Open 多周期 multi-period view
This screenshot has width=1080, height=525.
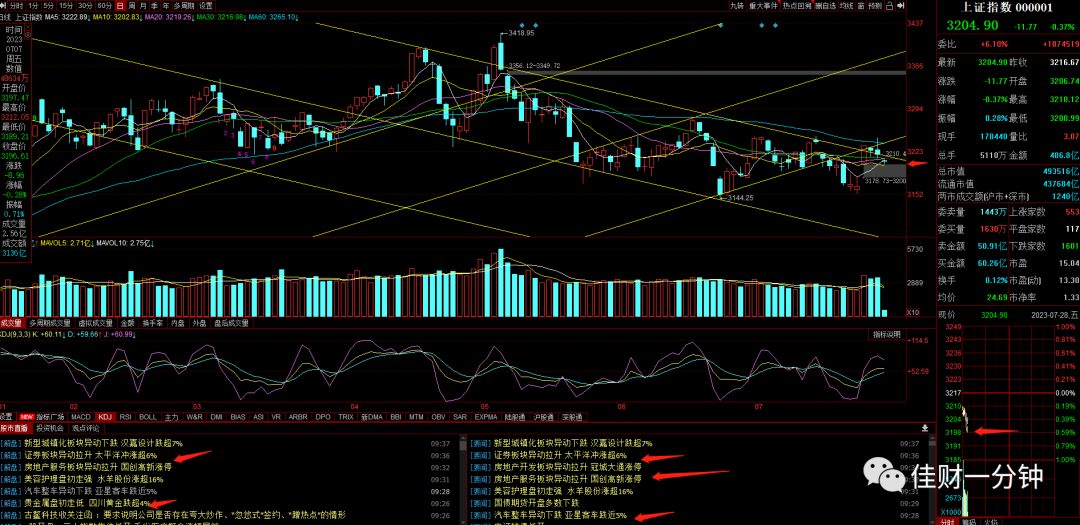point(185,6)
